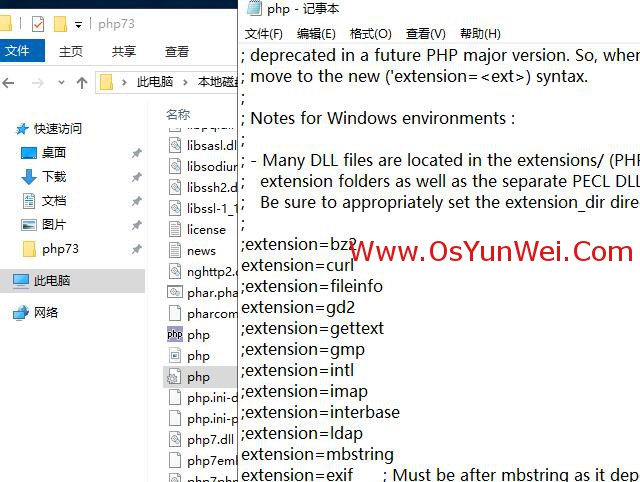Click the folder icon in address bar

107,82
